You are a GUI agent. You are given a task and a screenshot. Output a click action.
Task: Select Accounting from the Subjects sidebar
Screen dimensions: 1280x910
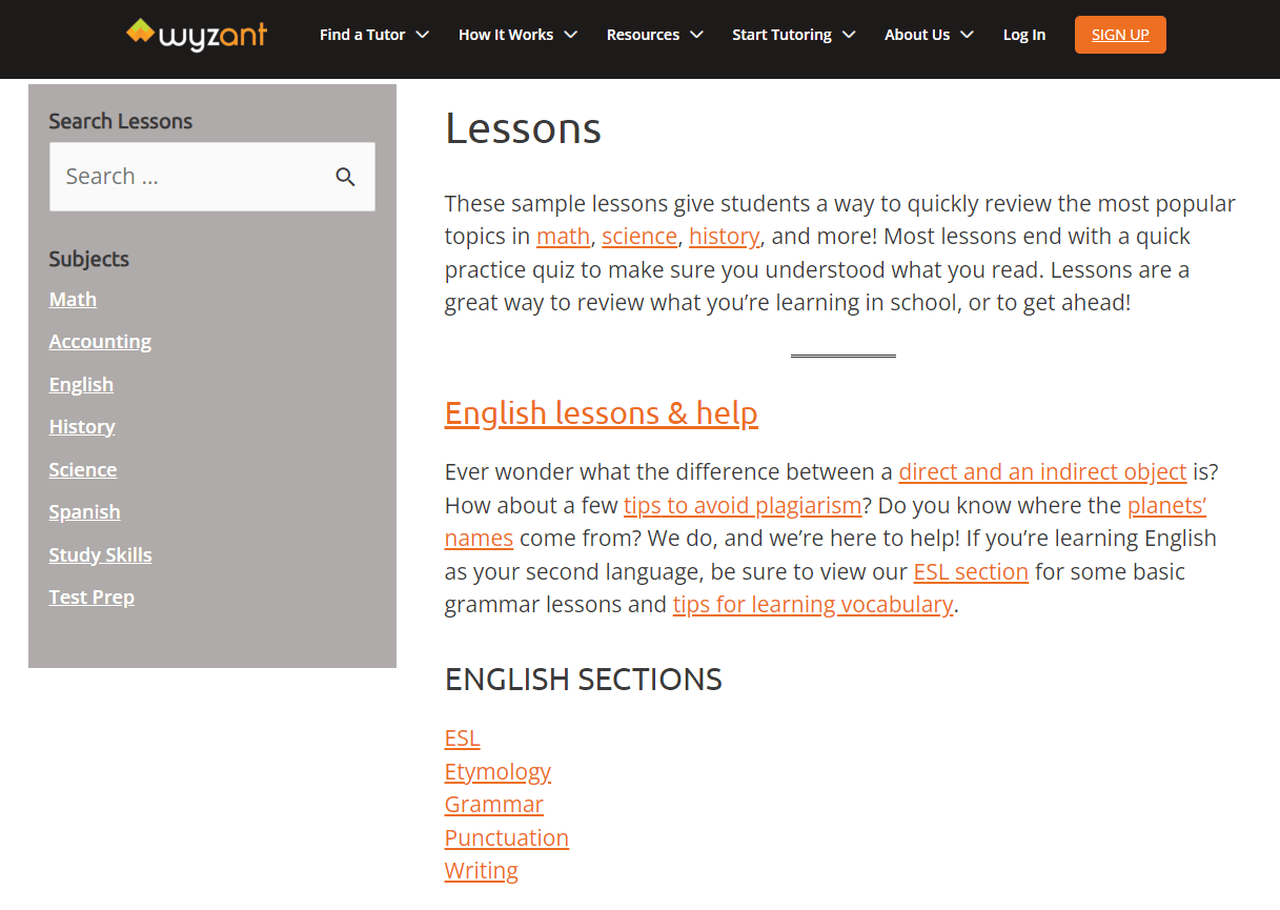(x=100, y=341)
